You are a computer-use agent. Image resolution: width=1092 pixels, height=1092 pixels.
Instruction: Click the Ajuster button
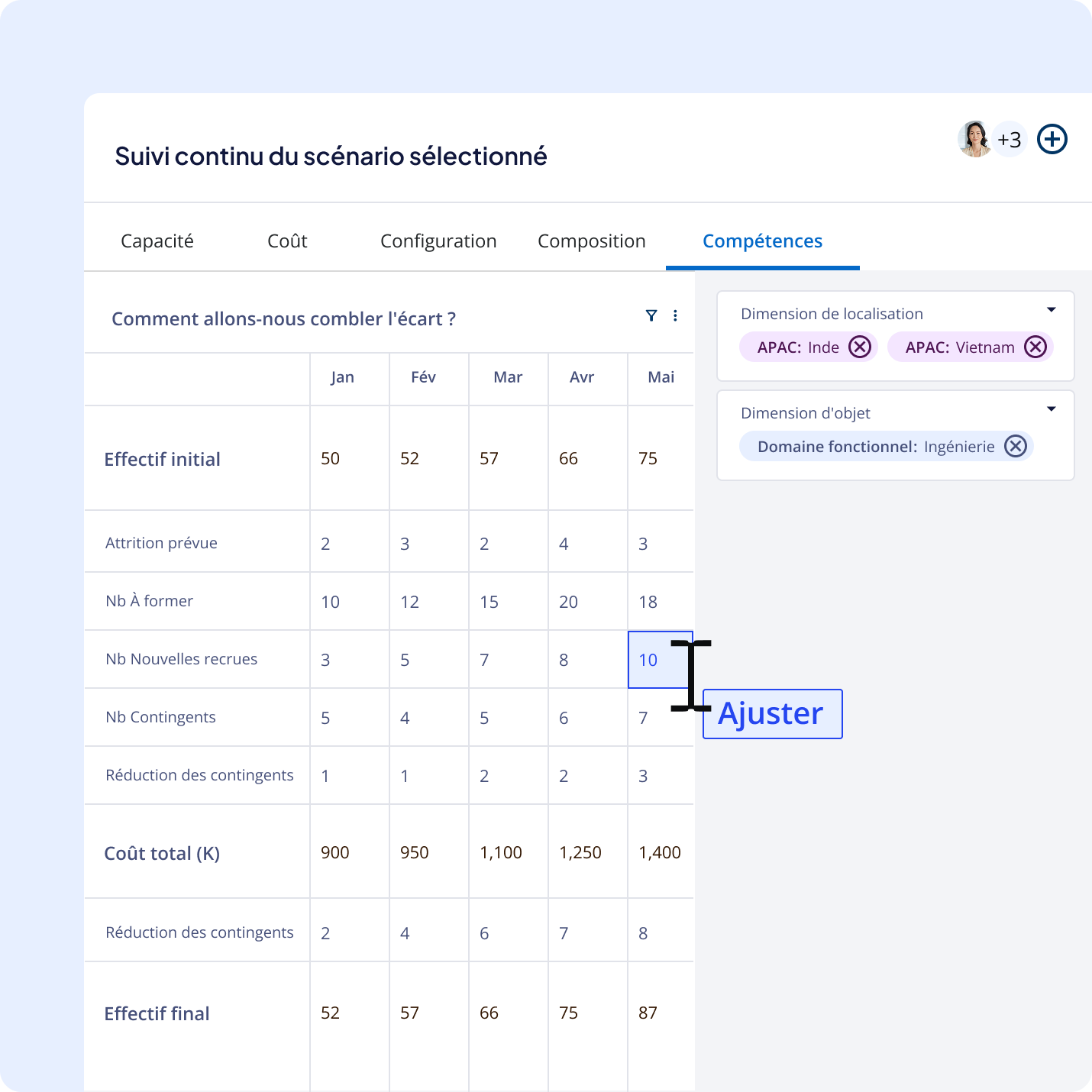(x=772, y=714)
